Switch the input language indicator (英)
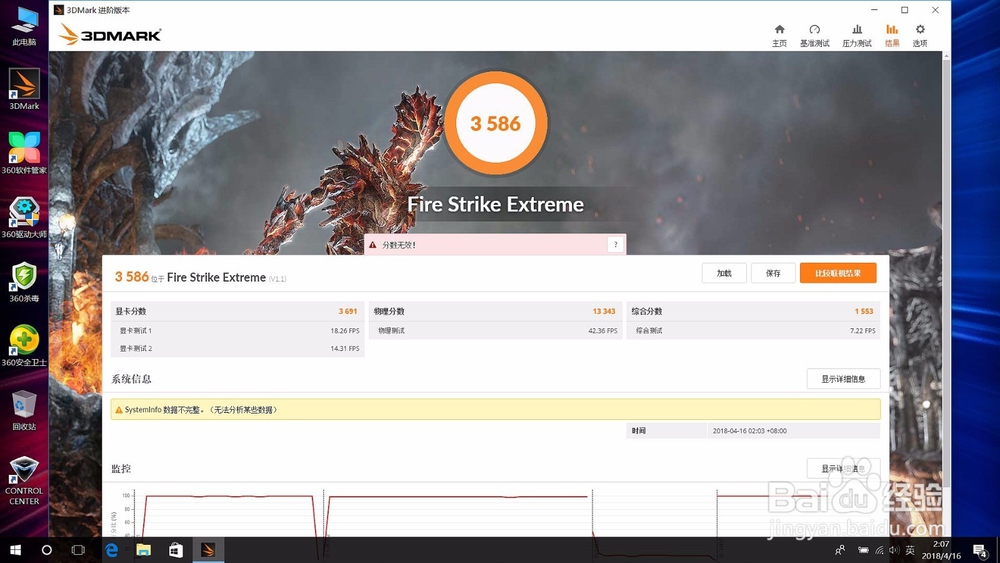The image size is (1000, 563). 910,550
